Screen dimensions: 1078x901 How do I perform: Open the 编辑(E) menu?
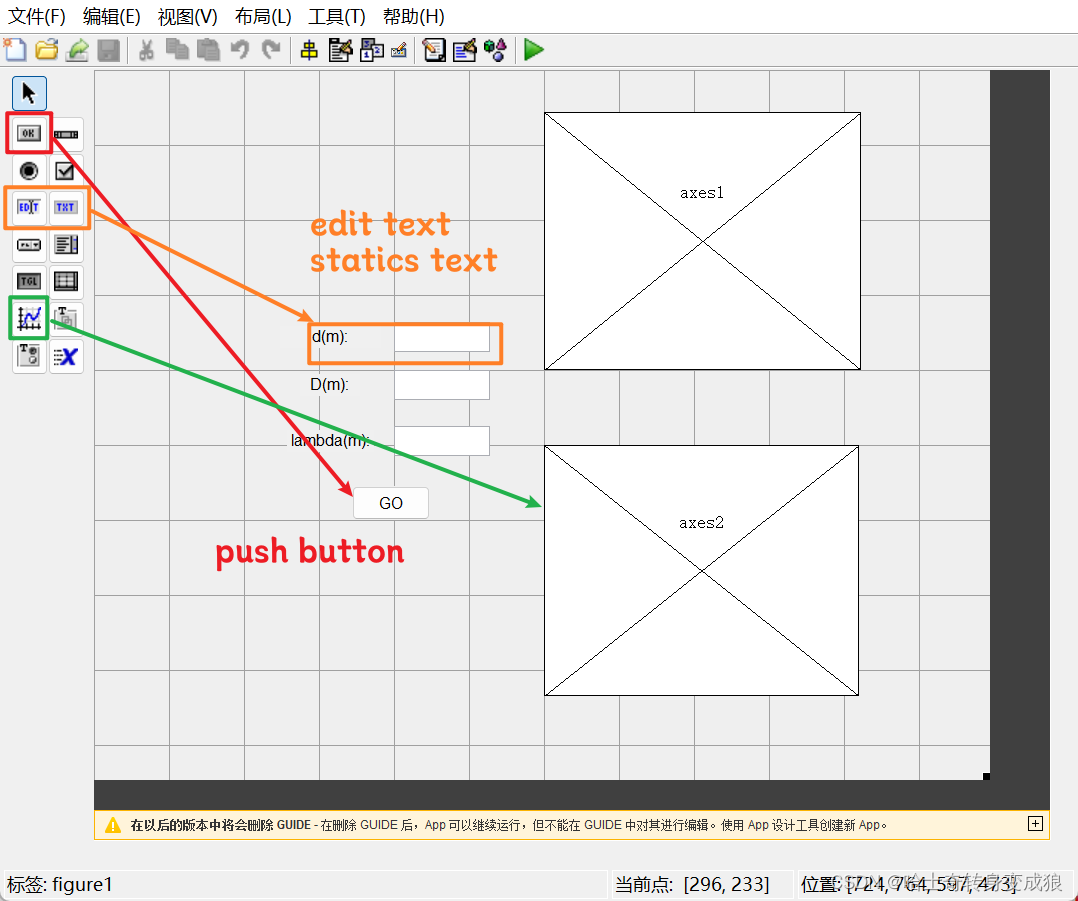(x=111, y=16)
